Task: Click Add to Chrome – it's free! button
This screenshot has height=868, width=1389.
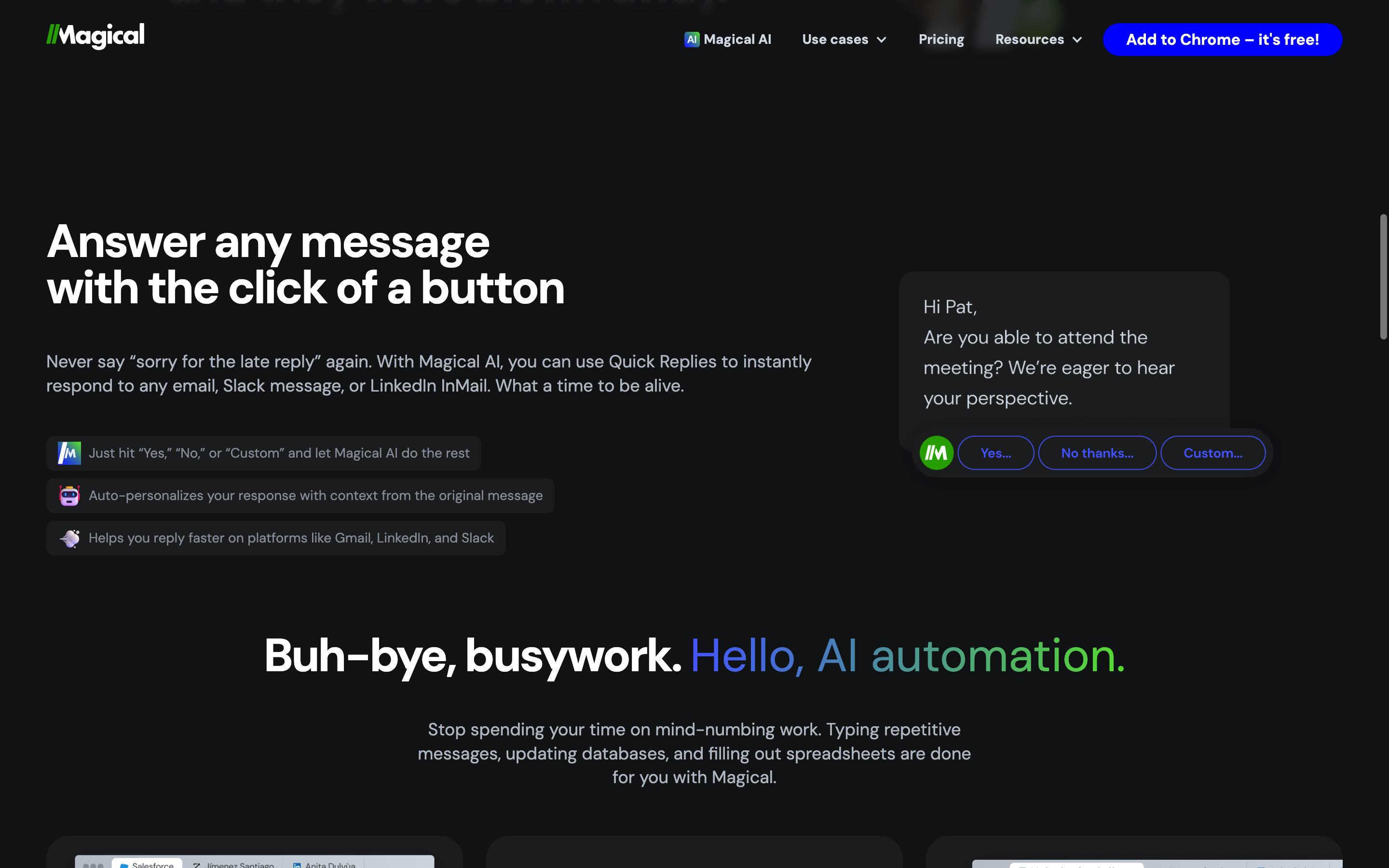Action: coord(1222,39)
